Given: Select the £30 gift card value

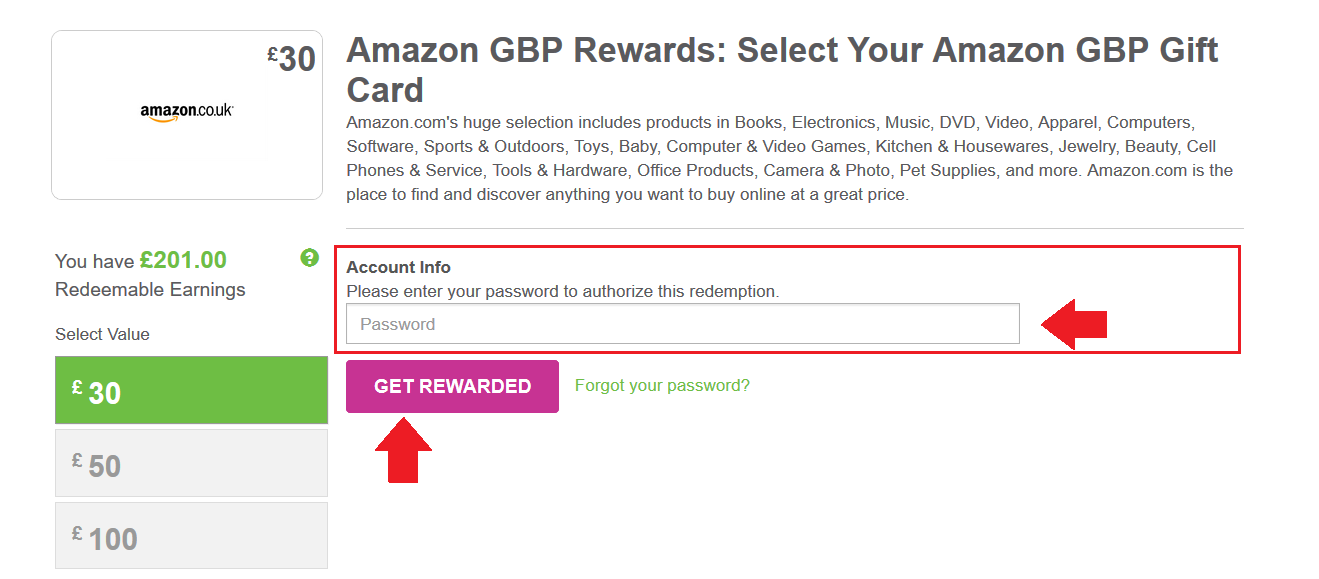Looking at the screenshot, I should click(191, 390).
